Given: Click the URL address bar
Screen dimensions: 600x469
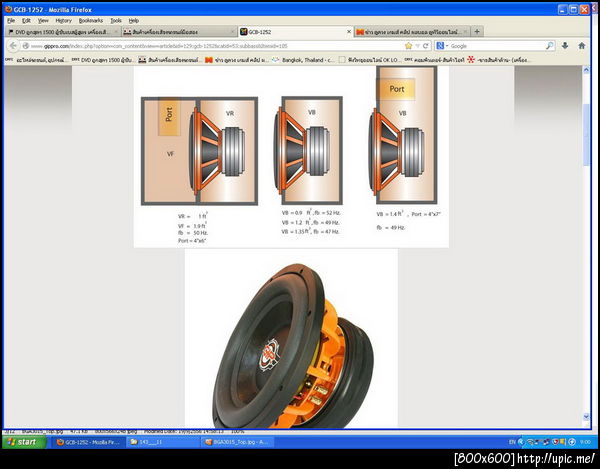Looking at the screenshot, I should (x=216, y=46).
